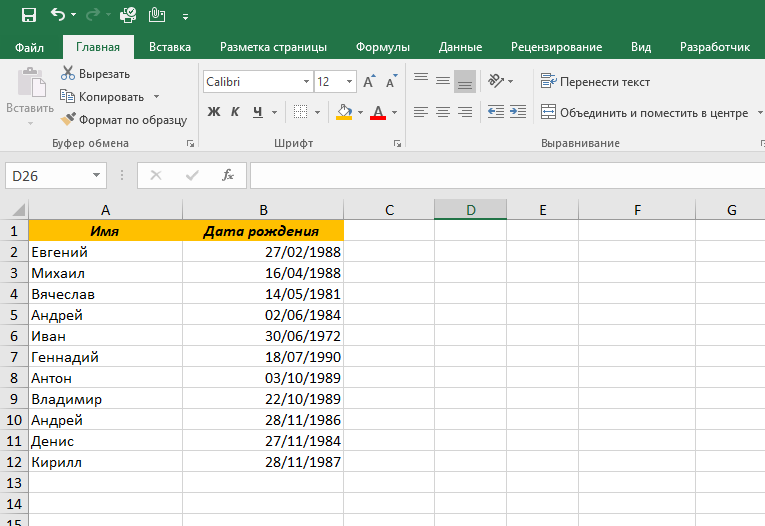Click the Save icon in the quick access toolbar

tap(29, 15)
